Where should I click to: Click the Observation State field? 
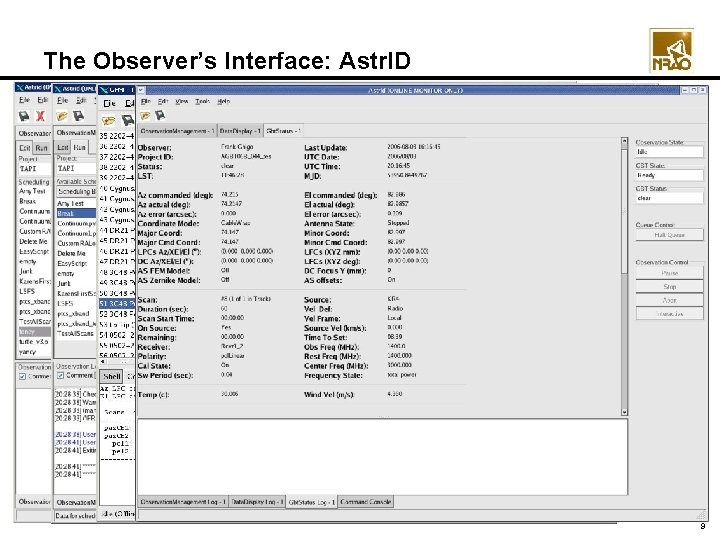point(669,152)
